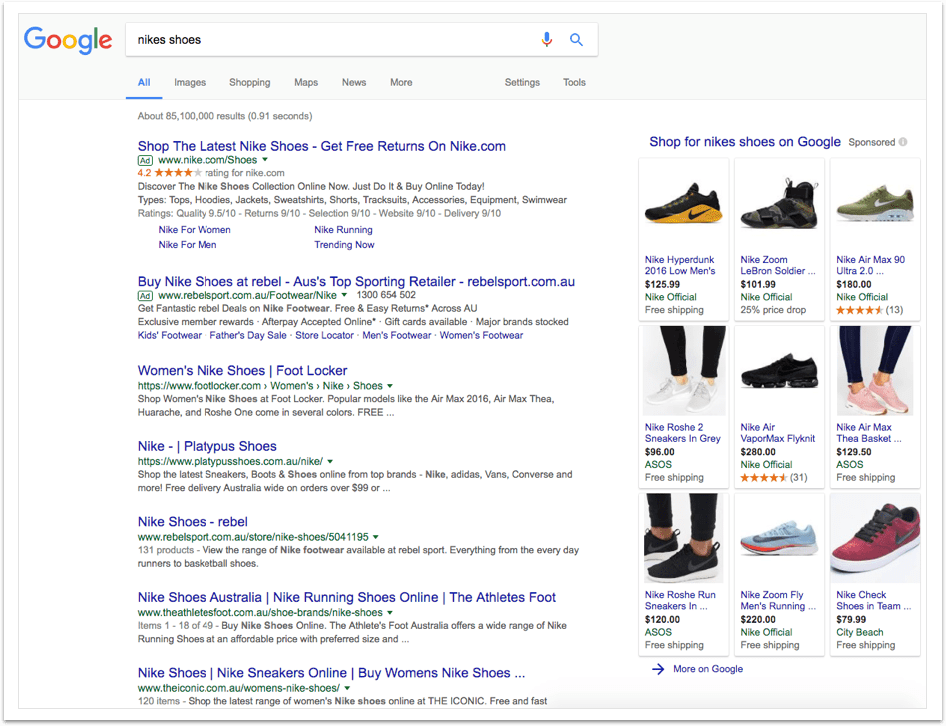This screenshot has height=726, width=946.
Task: Open the News tab
Action: click(x=354, y=83)
